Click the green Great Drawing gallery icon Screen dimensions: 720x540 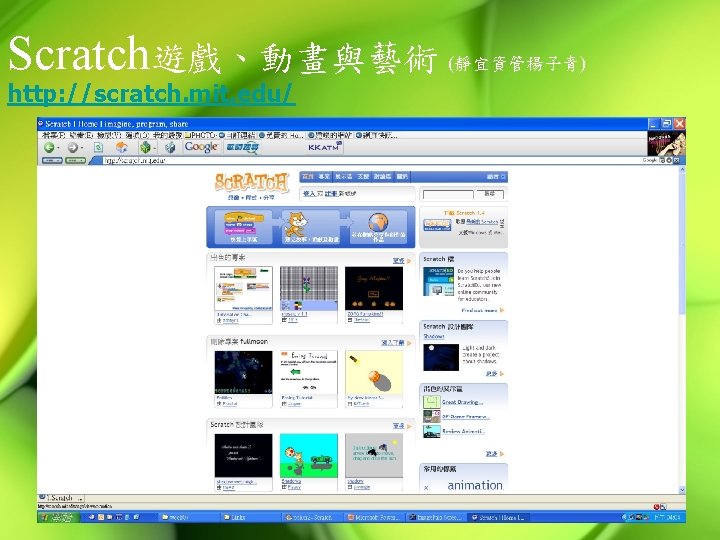(432, 402)
